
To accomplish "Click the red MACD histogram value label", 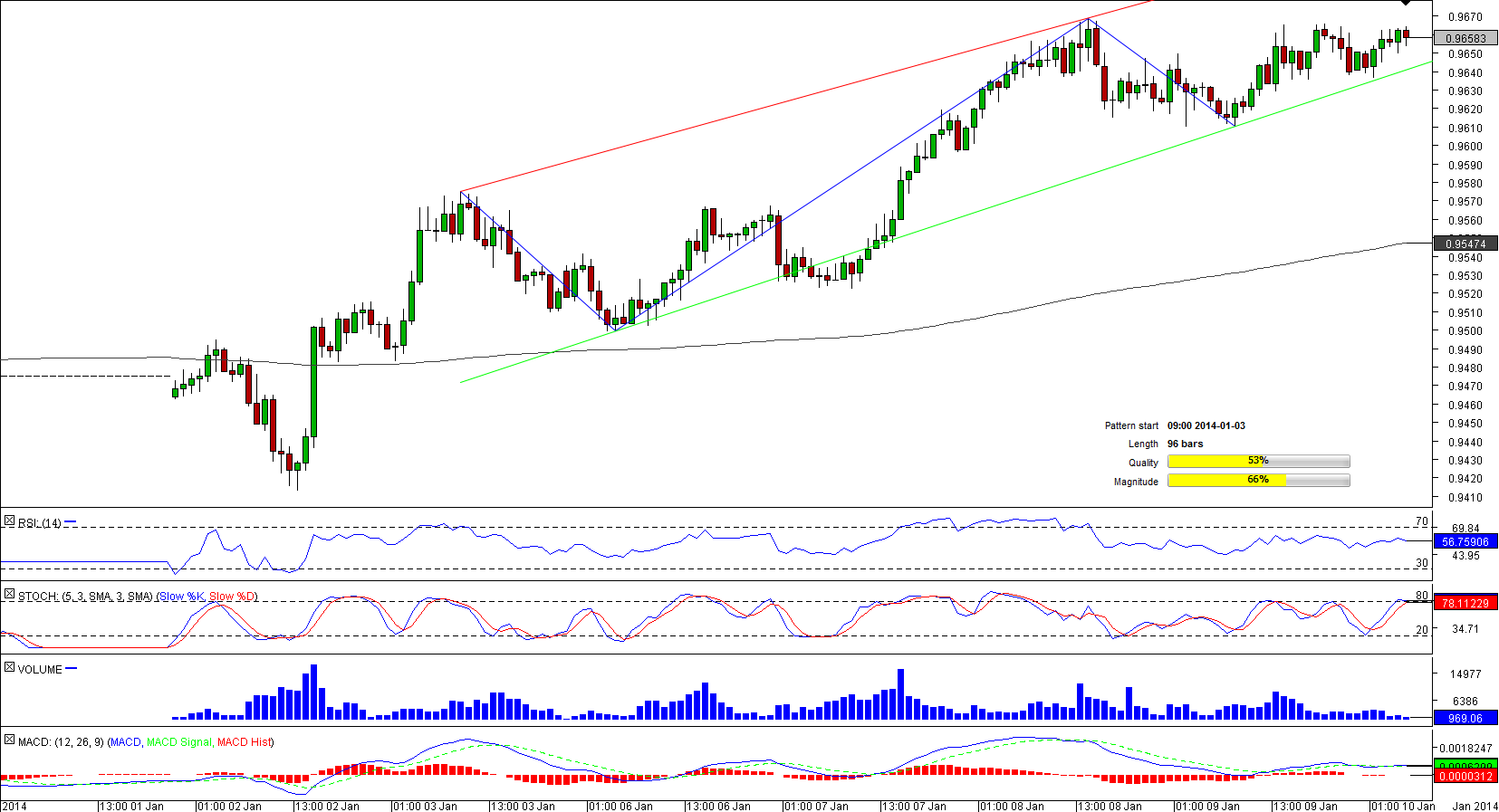I will point(1465,777).
